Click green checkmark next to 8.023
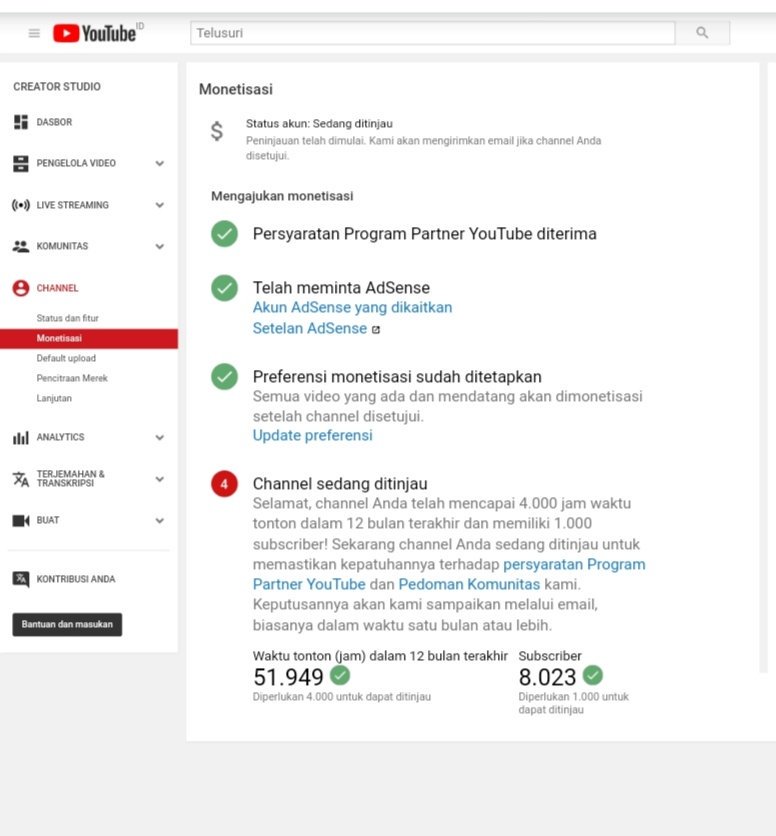776x836 pixels. tap(593, 676)
